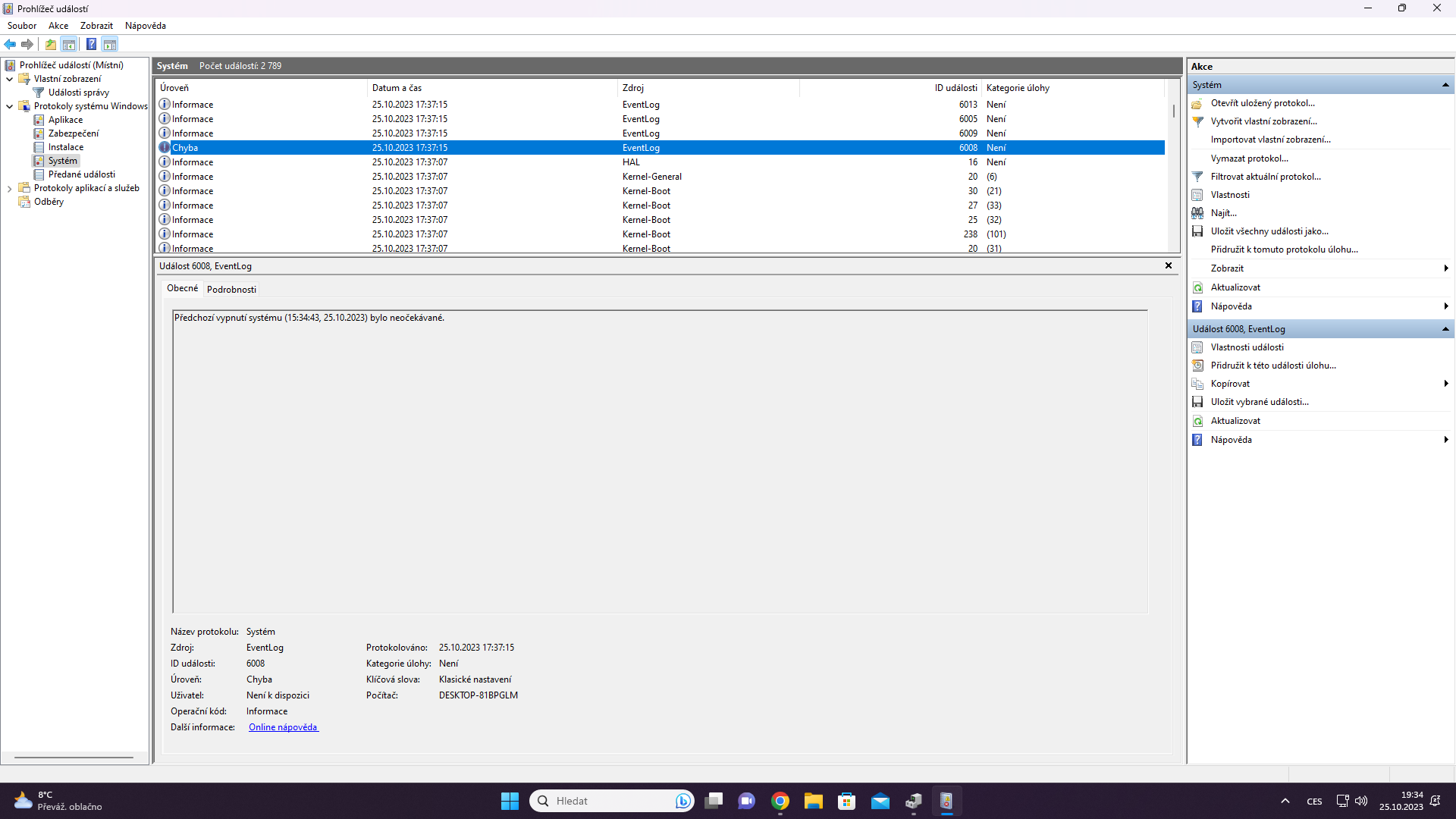Click the Filtrovat aktuální protokol funnel icon

[x=1197, y=177]
